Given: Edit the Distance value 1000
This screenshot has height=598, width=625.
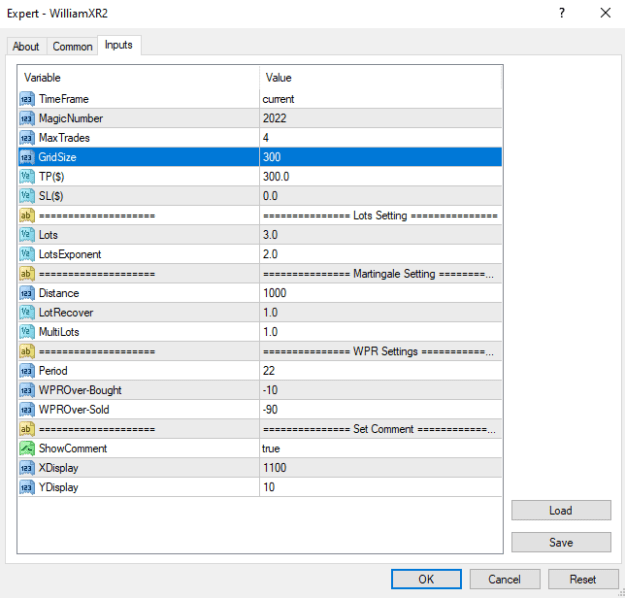Looking at the screenshot, I should pos(381,293).
